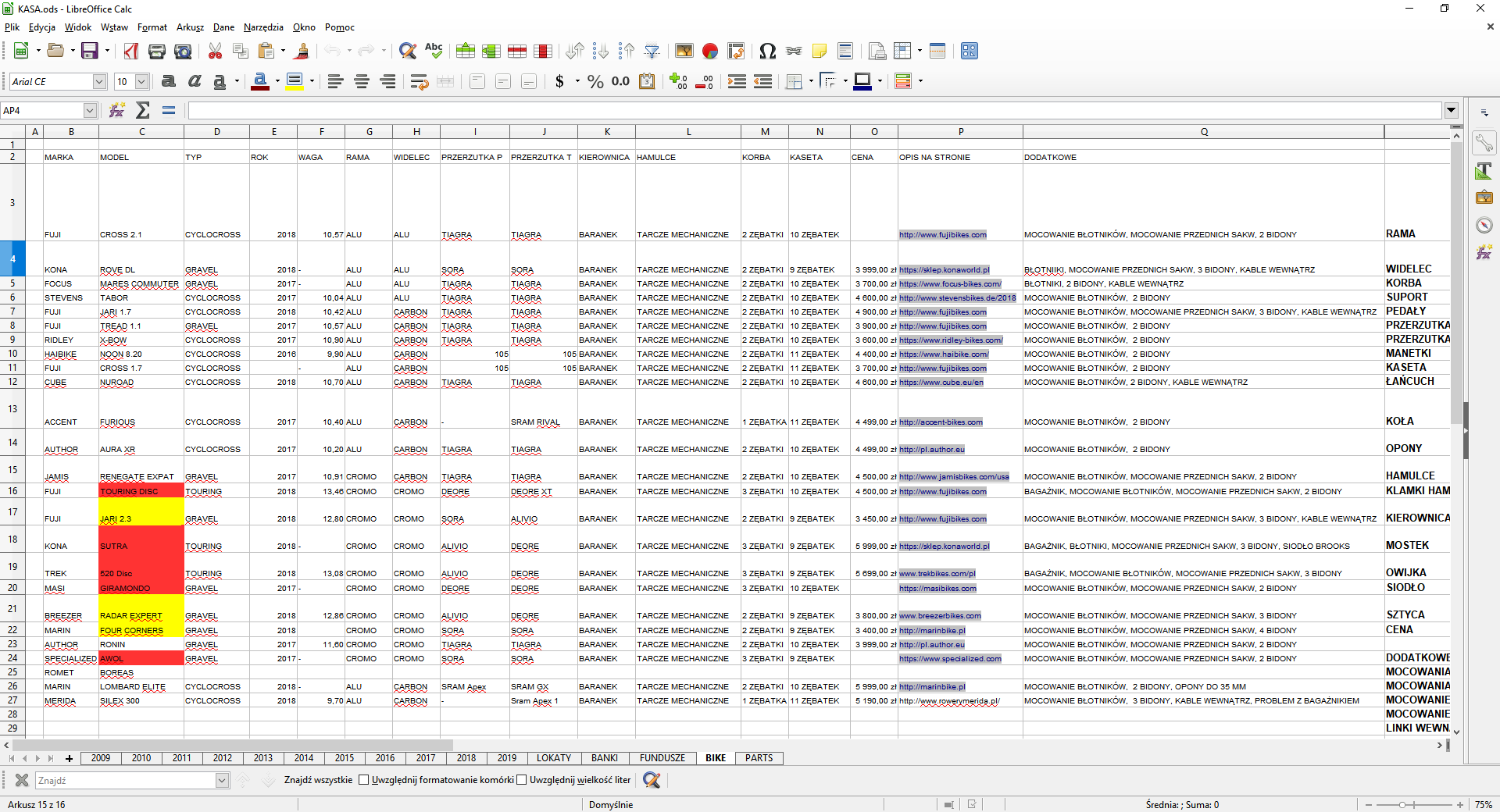Open Find and Replace from toolbar
1500x812 pixels.
407,52
